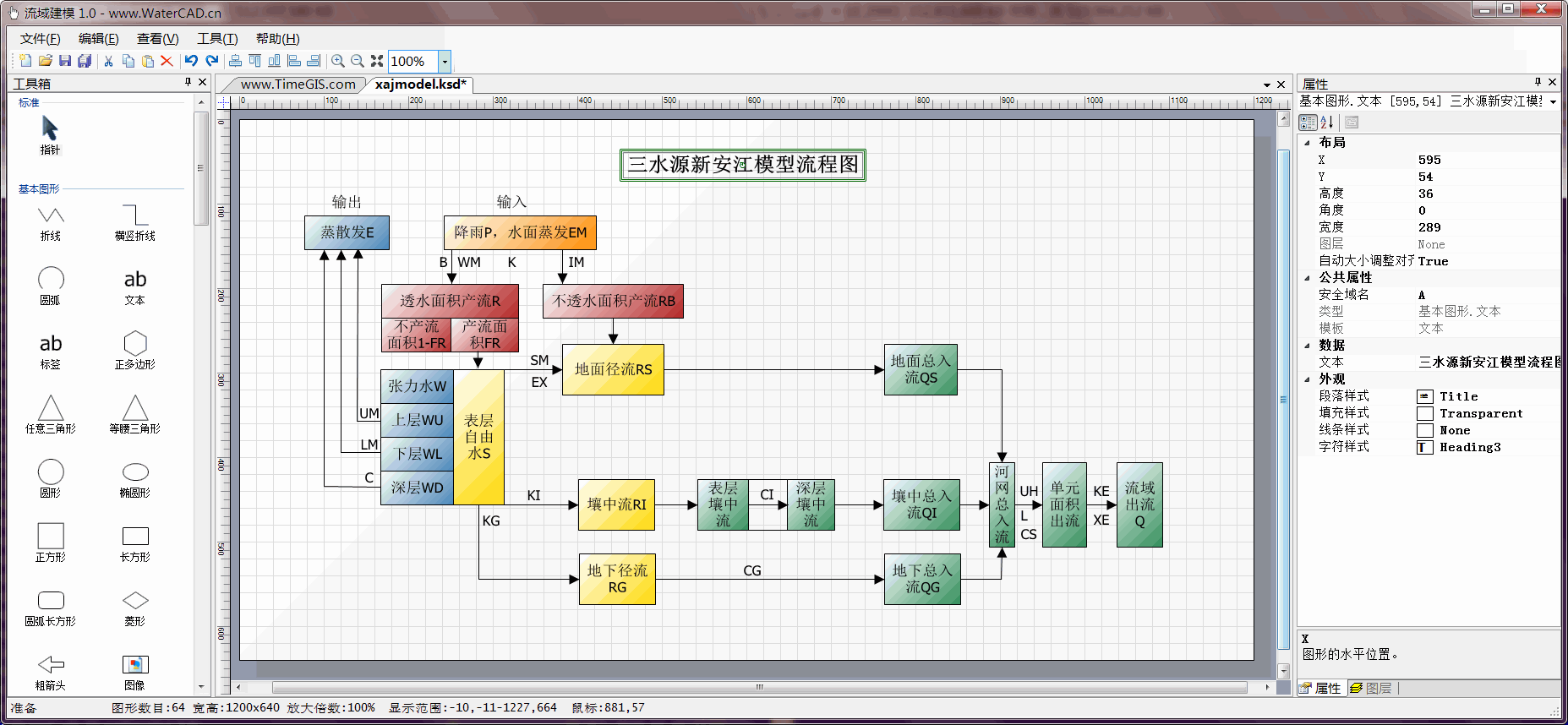Select the Image (图像) tool
The height and width of the screenshot is (725, 1568).
pos(135,672)
